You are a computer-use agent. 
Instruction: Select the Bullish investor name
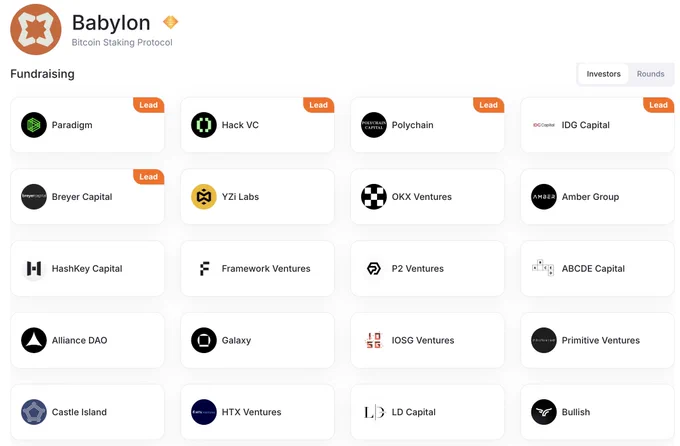(576, 412)
